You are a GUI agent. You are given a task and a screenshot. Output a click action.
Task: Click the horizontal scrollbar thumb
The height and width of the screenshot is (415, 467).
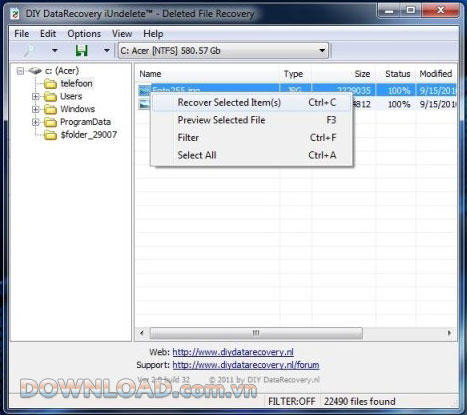(x=256, y=333)
